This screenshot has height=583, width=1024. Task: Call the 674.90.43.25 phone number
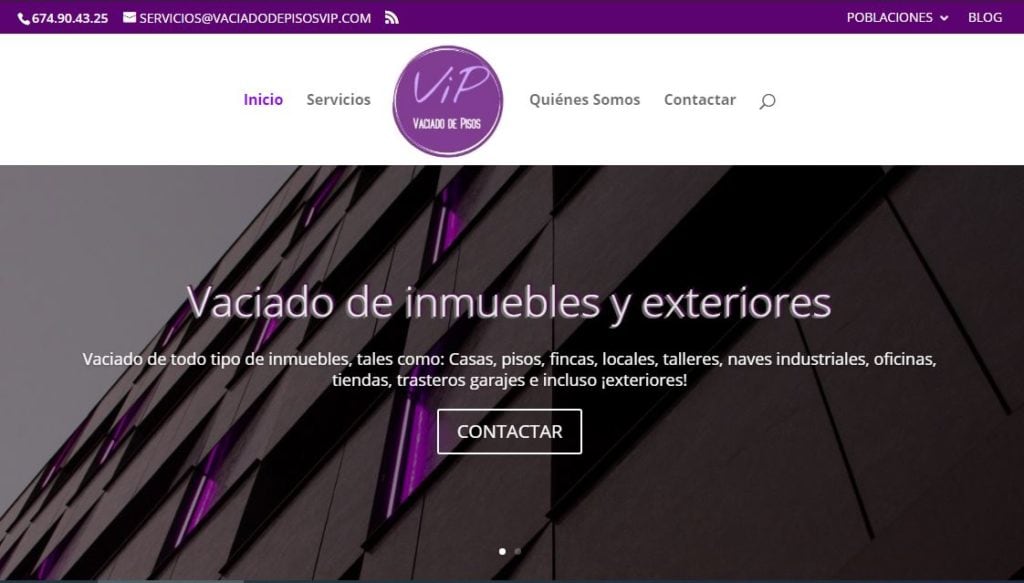[x=70, y=18]
